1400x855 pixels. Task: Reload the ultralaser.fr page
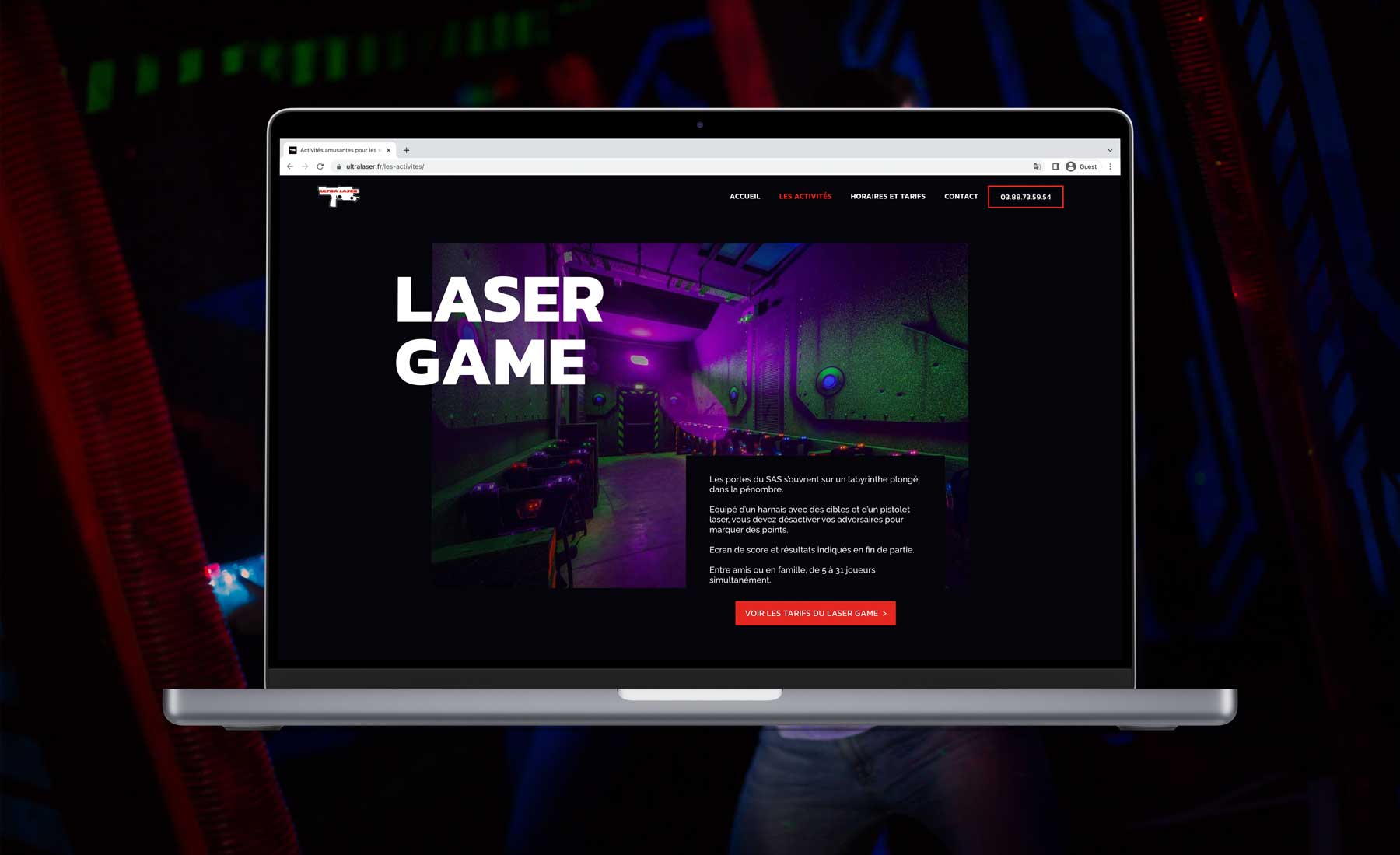(320, 166)
